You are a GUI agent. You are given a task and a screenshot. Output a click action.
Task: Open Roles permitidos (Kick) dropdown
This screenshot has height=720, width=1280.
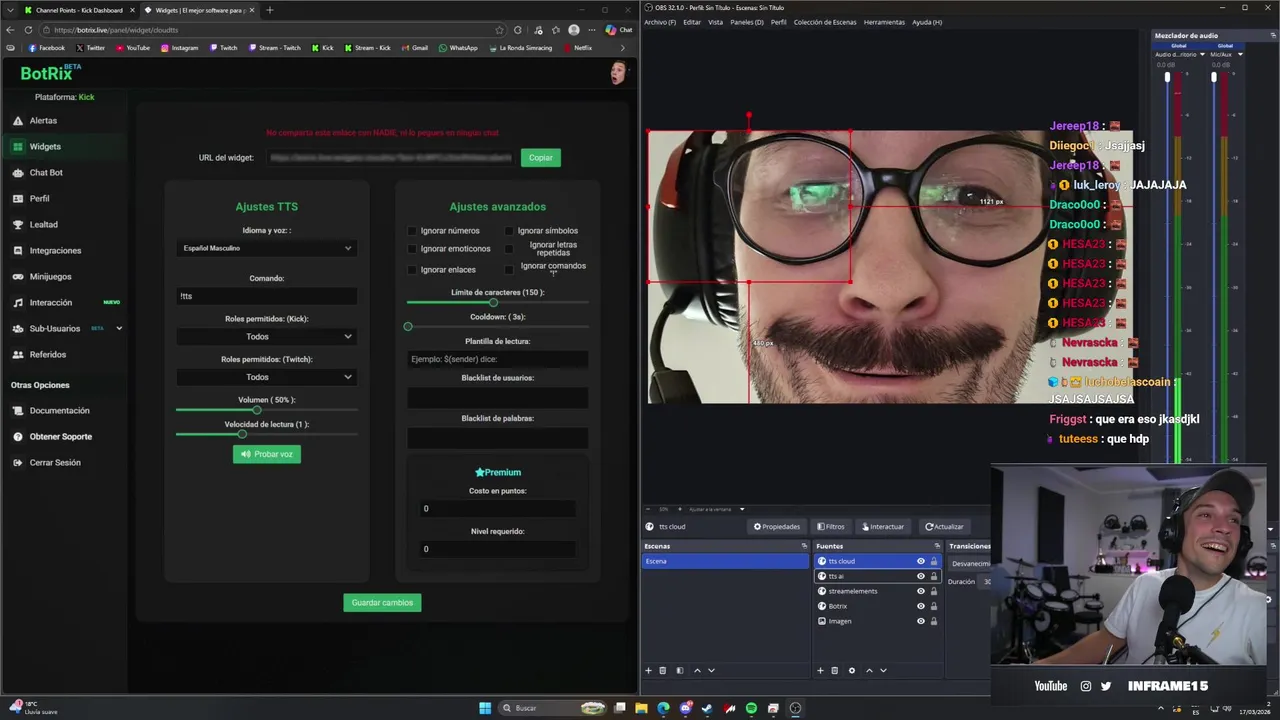(x=267, y=337)
